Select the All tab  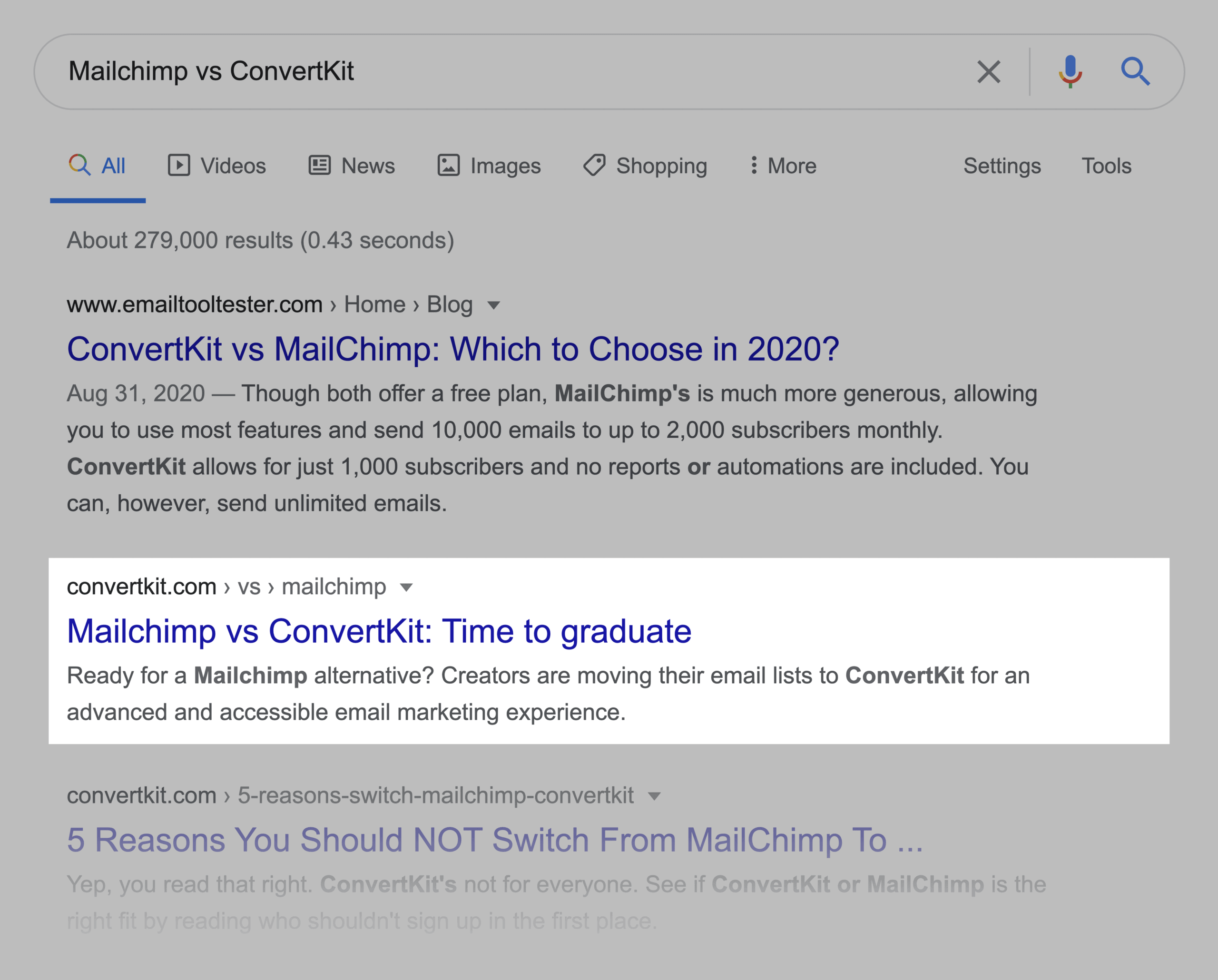click(97, 166)
